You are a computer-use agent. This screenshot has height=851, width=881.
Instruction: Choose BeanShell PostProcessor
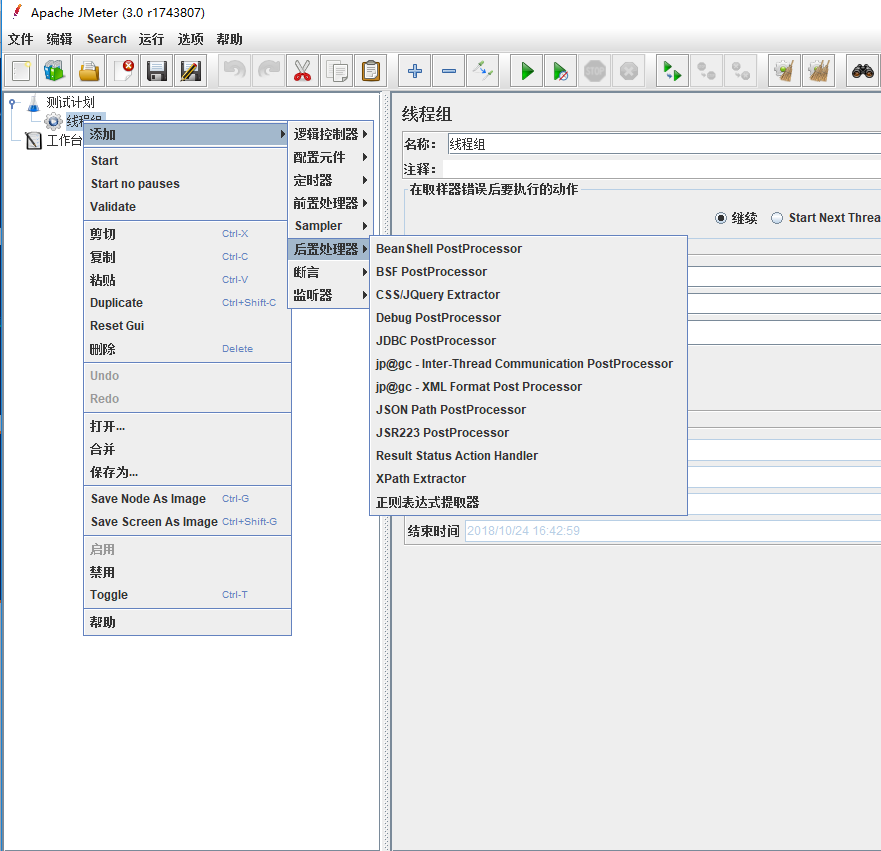pyautogui.click(x=528, y=249)
